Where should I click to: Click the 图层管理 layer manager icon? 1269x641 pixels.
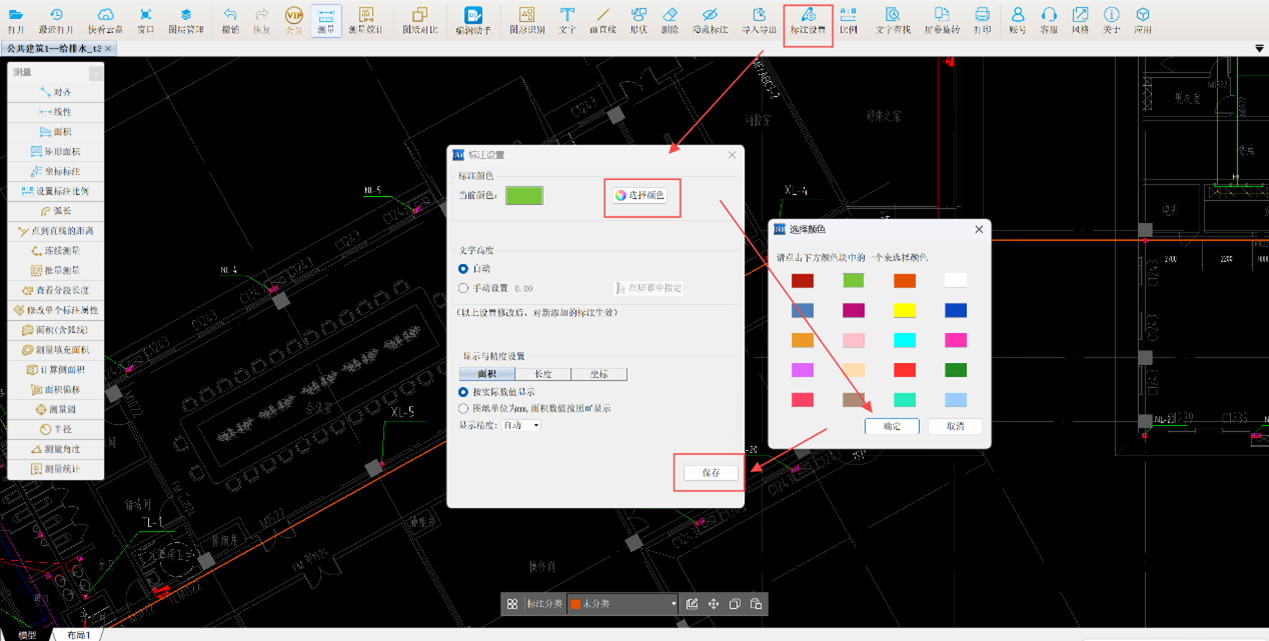point(186,18)
